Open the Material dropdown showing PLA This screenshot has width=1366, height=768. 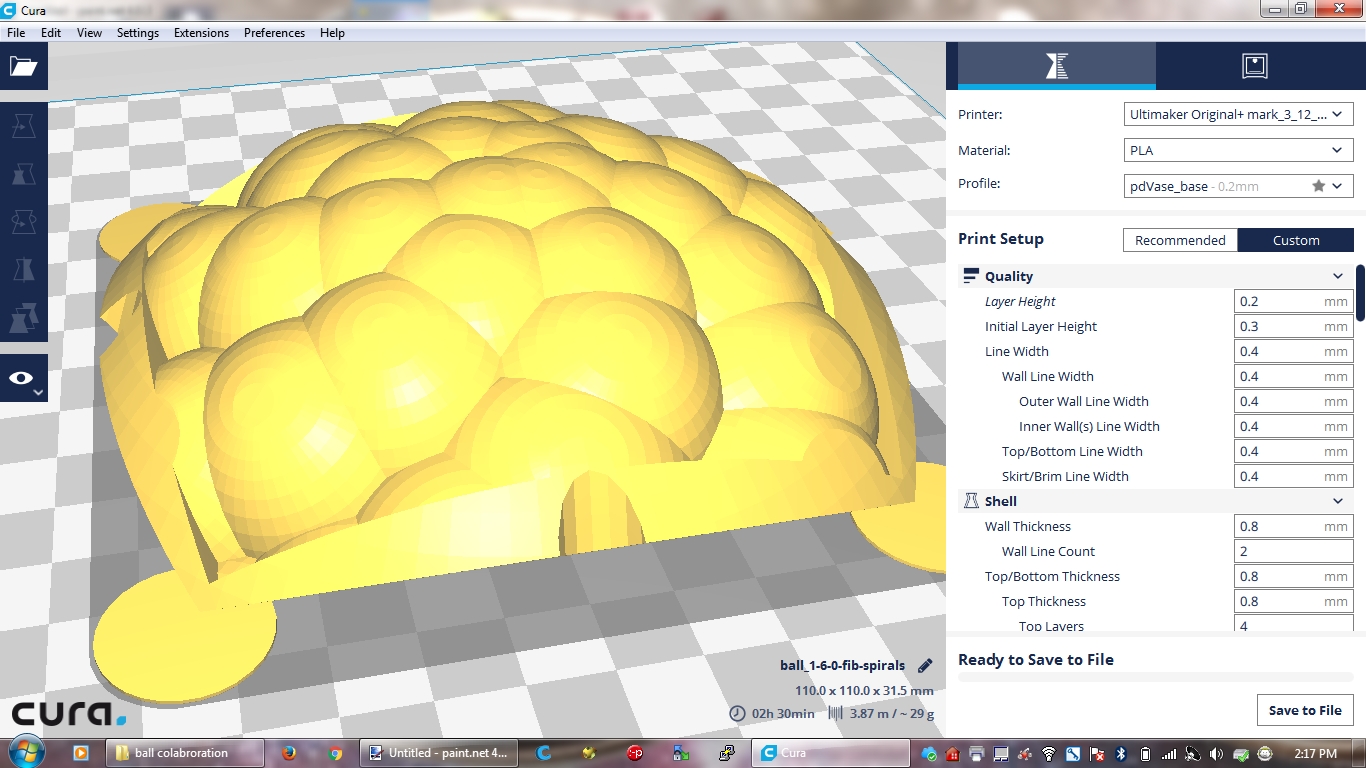click(1239, 151)
